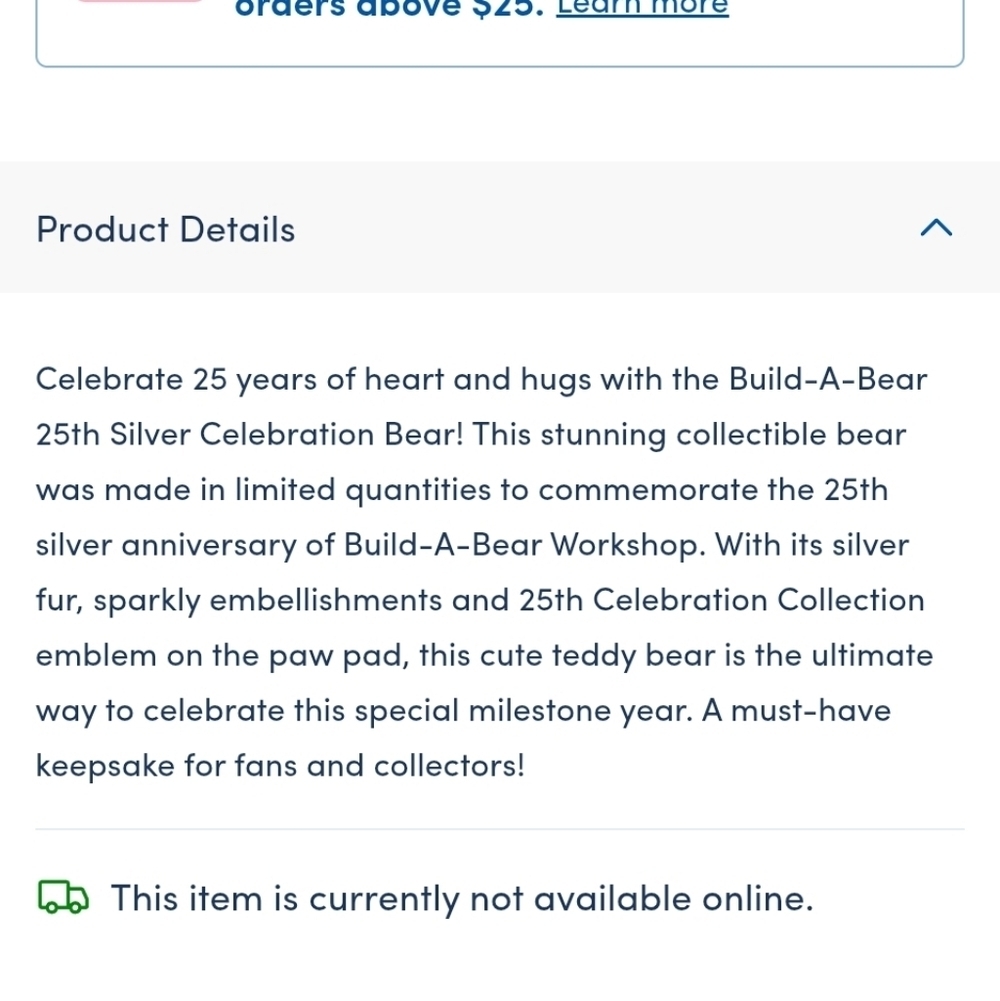The height and width of the screenshot is (1001, 1000).
Task: Tap the divider line below the description
Action: (x=500, y=829)
